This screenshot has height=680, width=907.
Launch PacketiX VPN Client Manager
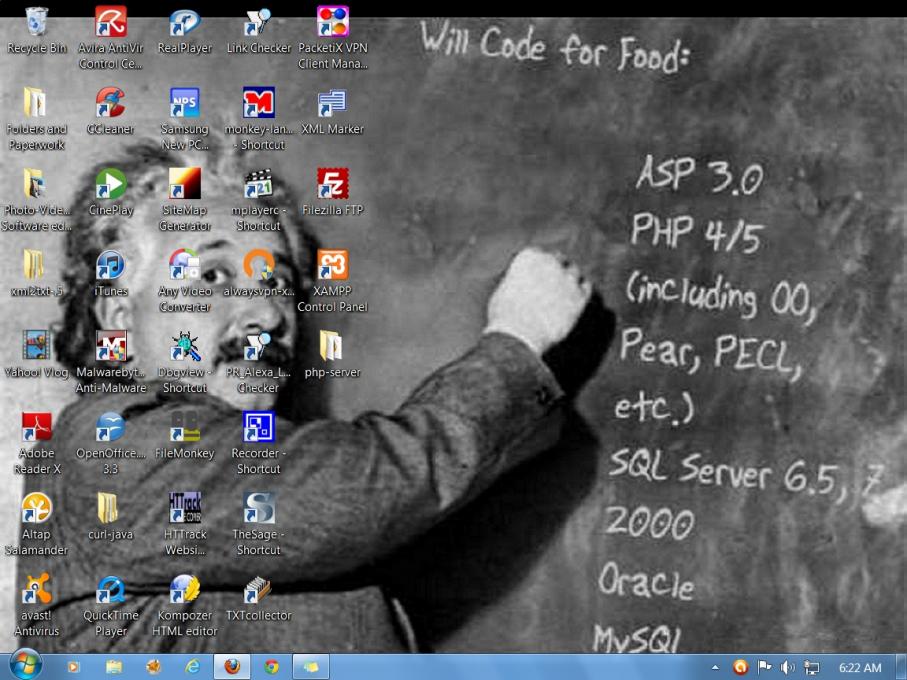pos(333,22)
